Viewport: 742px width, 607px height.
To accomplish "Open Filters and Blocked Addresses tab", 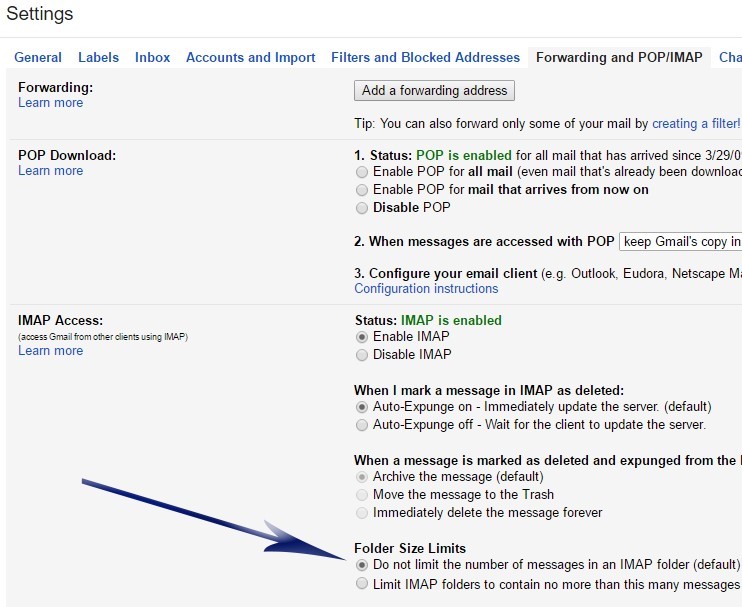I will point(425,58).
